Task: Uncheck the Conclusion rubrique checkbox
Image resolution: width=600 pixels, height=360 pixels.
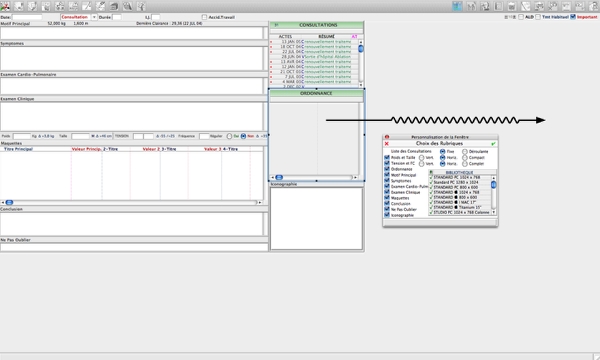Action: click(387, 203)
